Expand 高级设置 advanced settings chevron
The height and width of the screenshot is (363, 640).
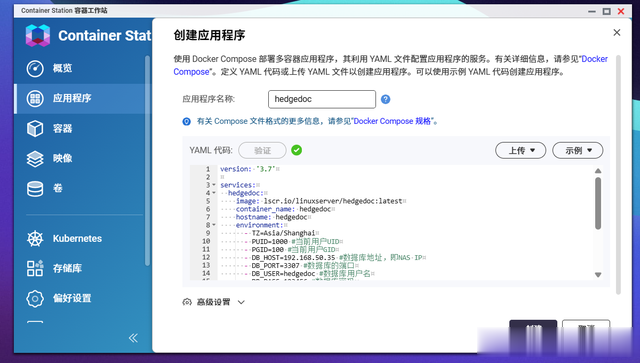(241, 303)
